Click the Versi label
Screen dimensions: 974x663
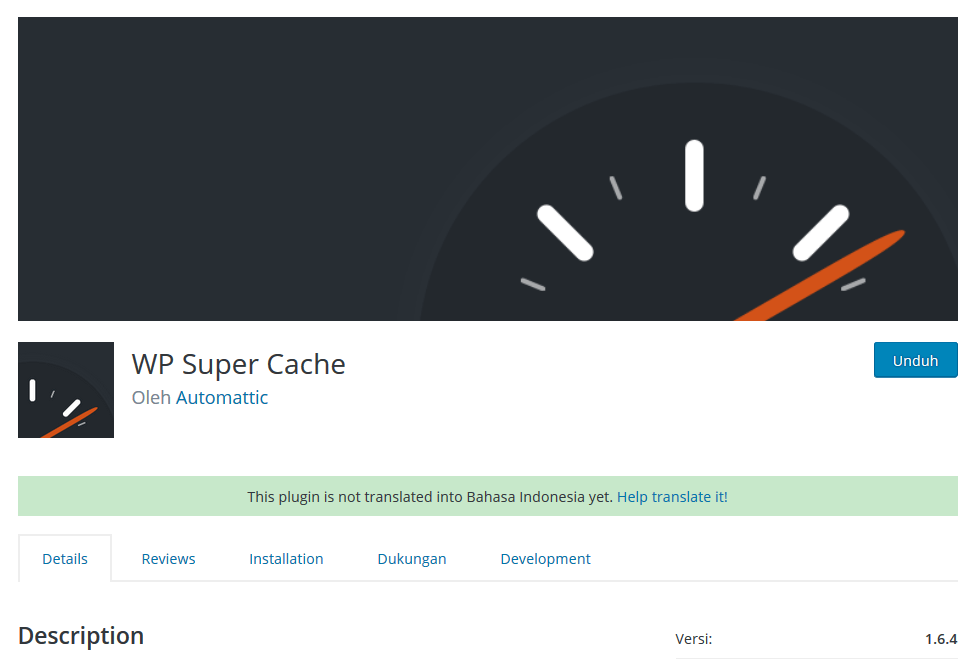(694, 640)
